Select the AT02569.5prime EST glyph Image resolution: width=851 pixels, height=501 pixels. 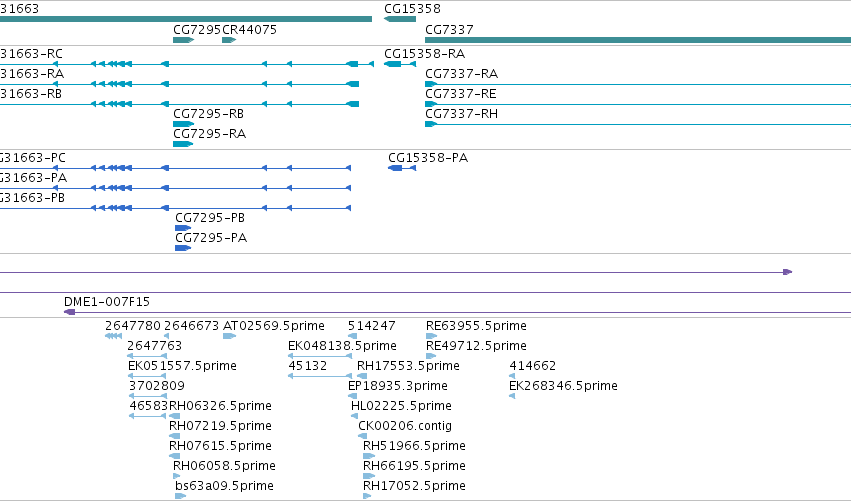tap(230, 336)
